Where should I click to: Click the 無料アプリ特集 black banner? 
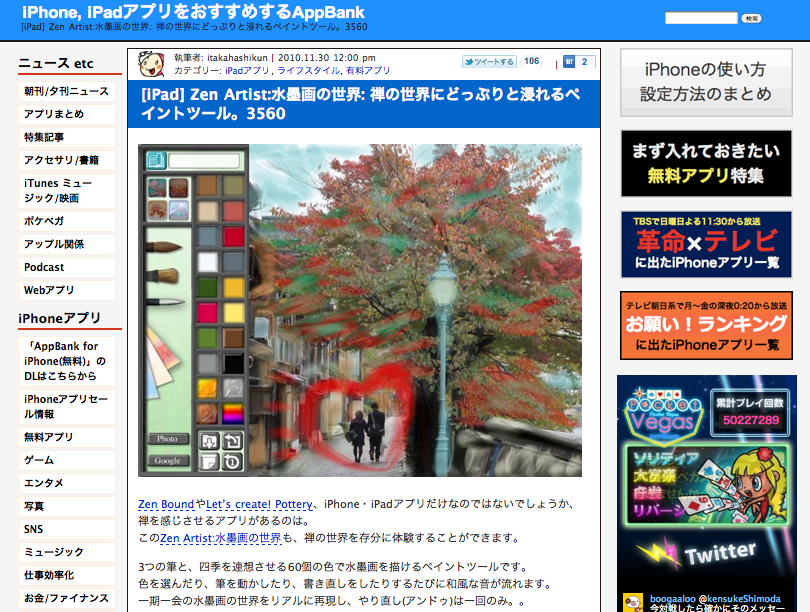coord(706,164)
